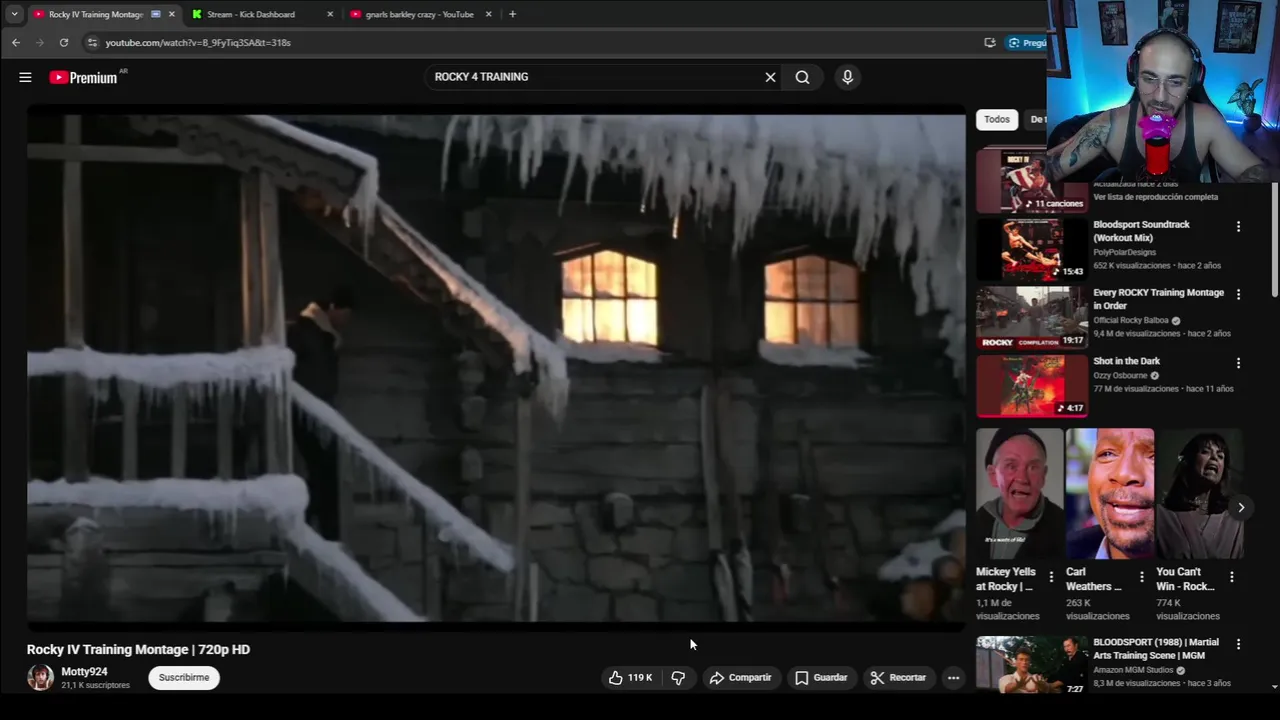
Task: Click 'BLOODSPORT (1988) | Martial Arts Training Scene' title
Action: tap(1155, 648)
